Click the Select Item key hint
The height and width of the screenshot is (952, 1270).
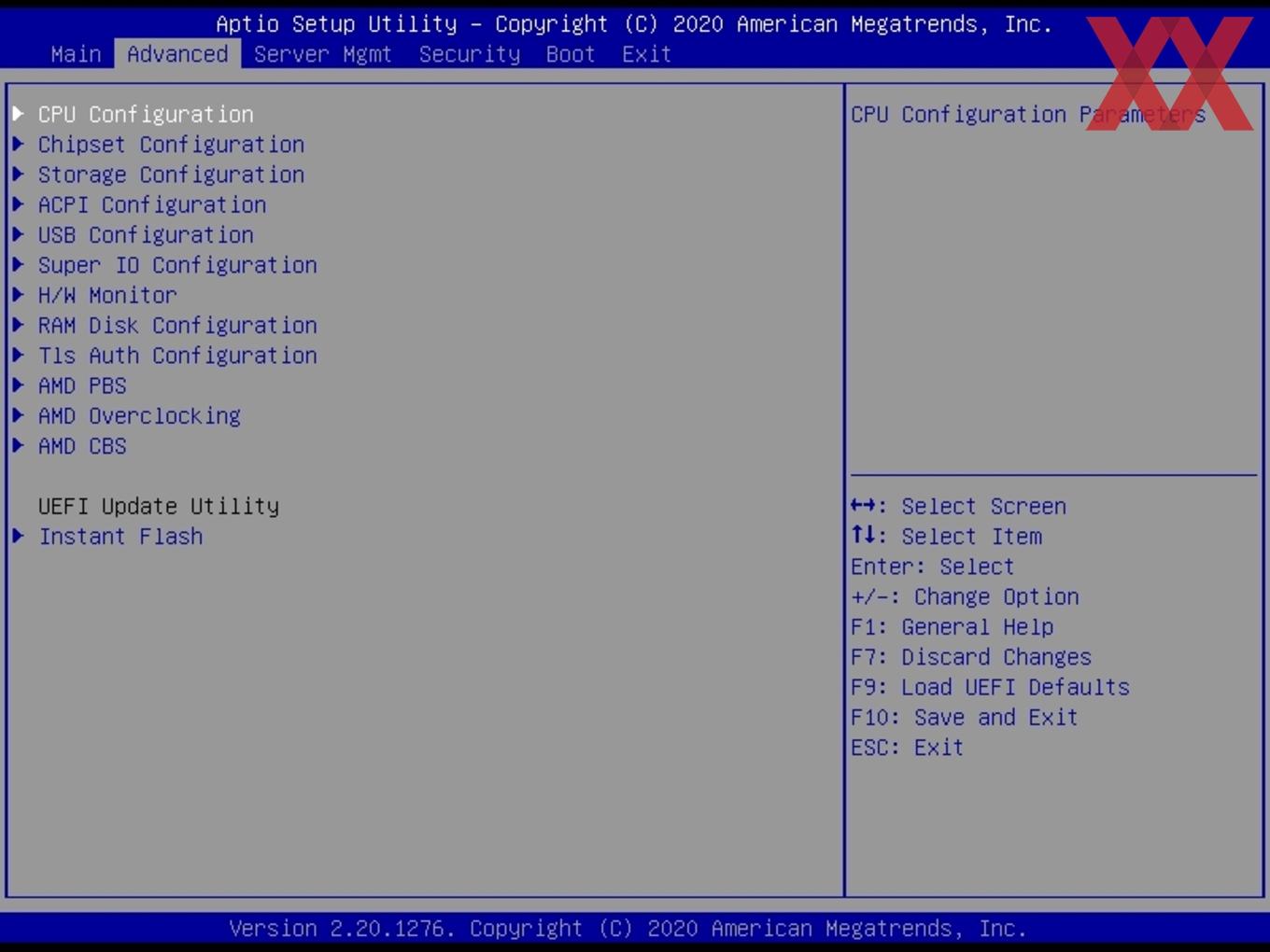pyautogui.click(x=946, y=537)
